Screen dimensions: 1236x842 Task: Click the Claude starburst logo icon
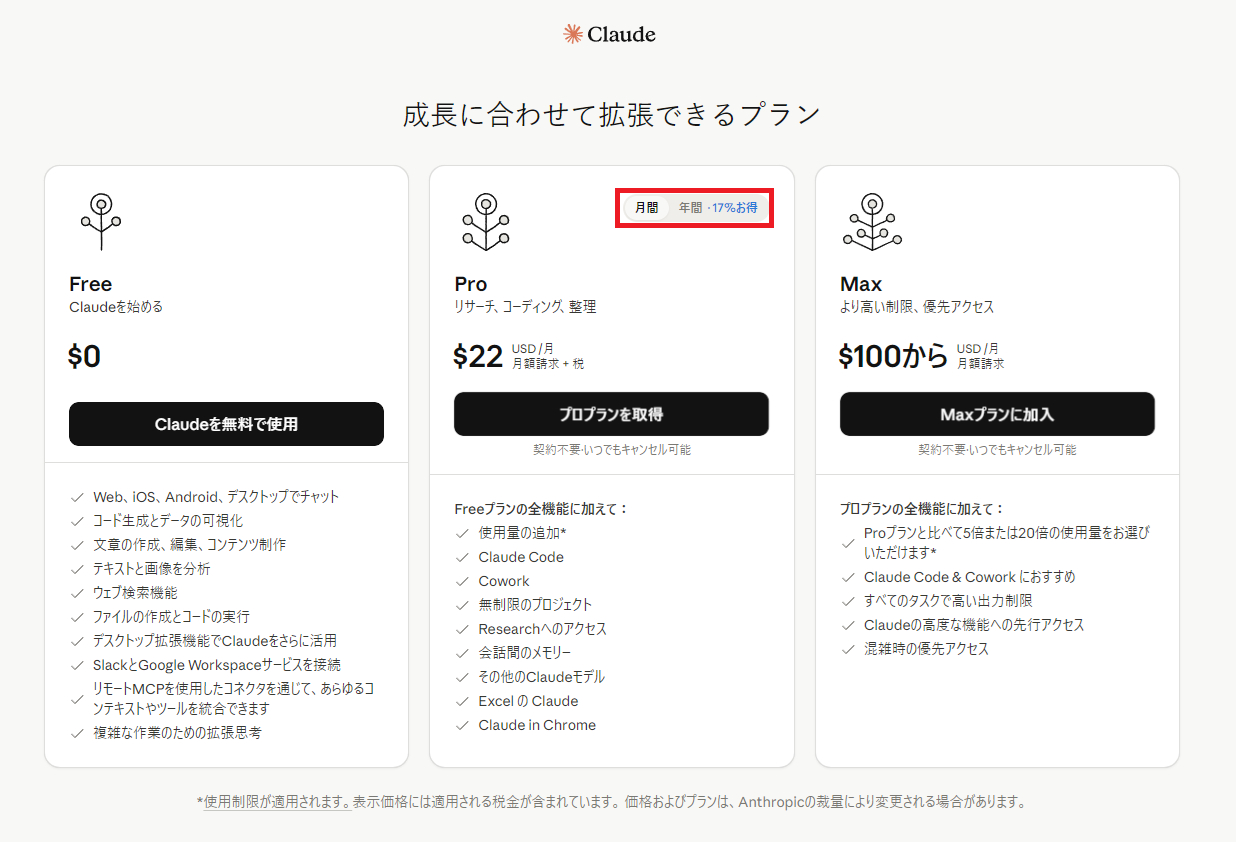tap(573, 34)
